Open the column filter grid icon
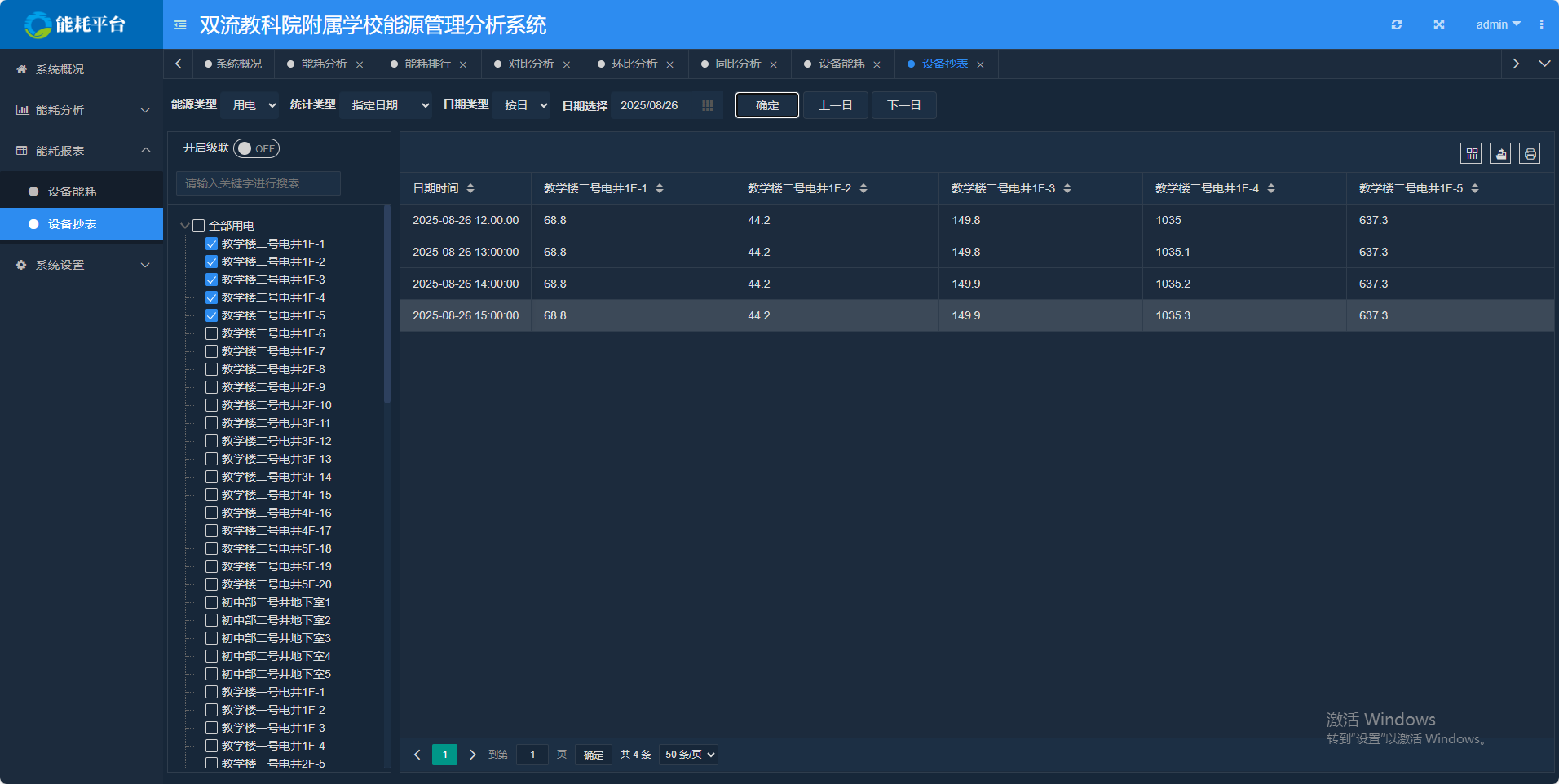Image resolution: width=1559 pixels, height=784 pixels. pos(1471,153)
